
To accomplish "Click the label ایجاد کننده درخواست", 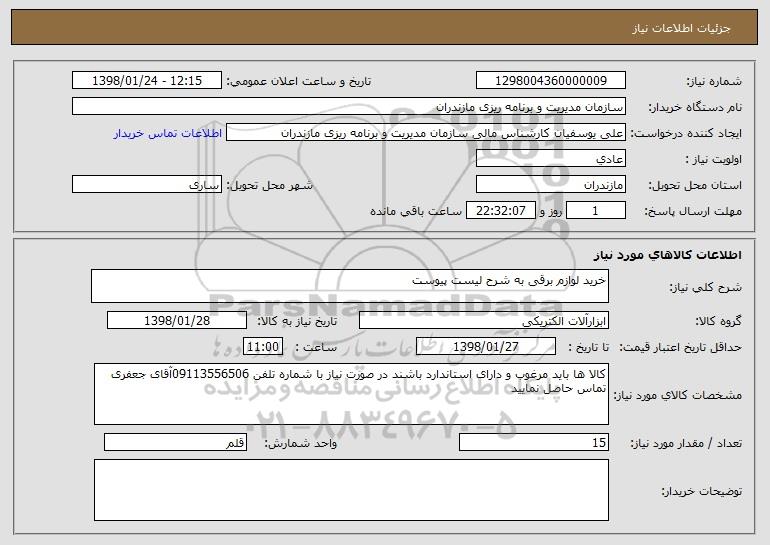I will [x=686, y=134].
